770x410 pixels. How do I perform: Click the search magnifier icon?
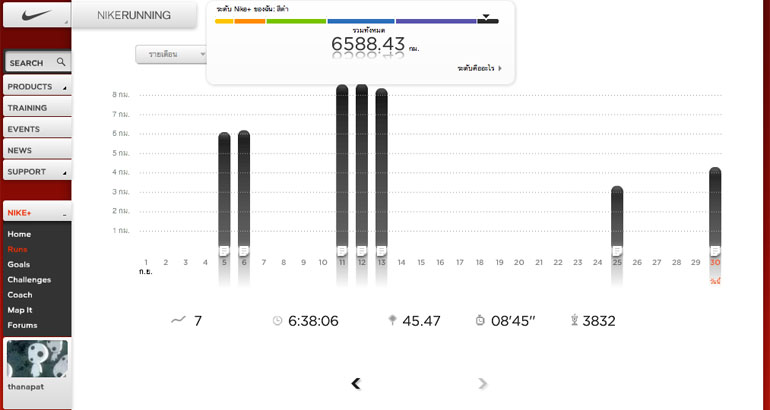tap(61, 62)
